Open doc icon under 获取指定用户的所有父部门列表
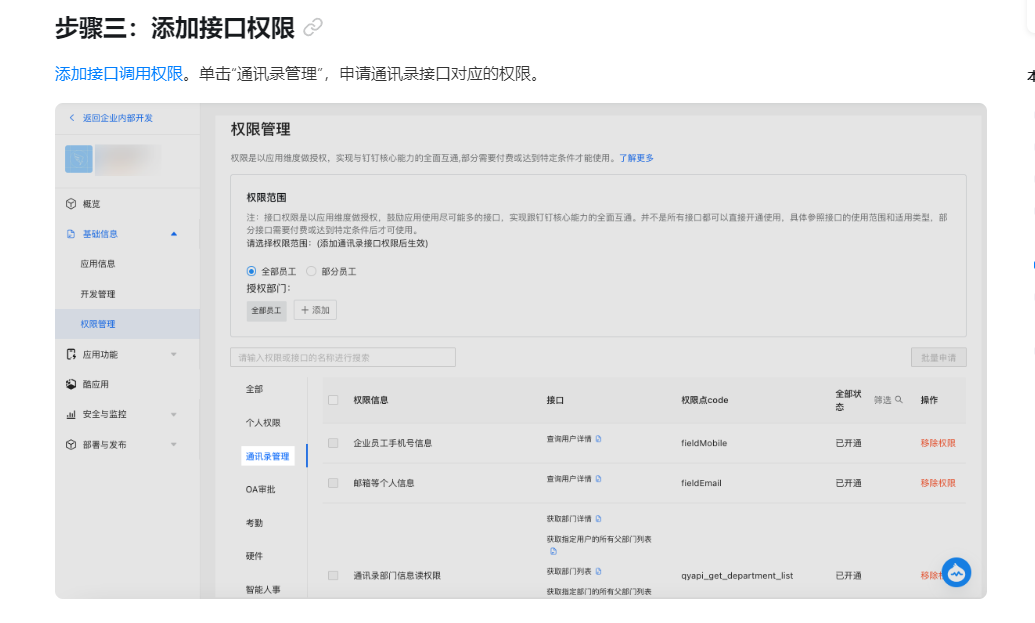This screenshot has height=623, width=1035. [553, 551]
